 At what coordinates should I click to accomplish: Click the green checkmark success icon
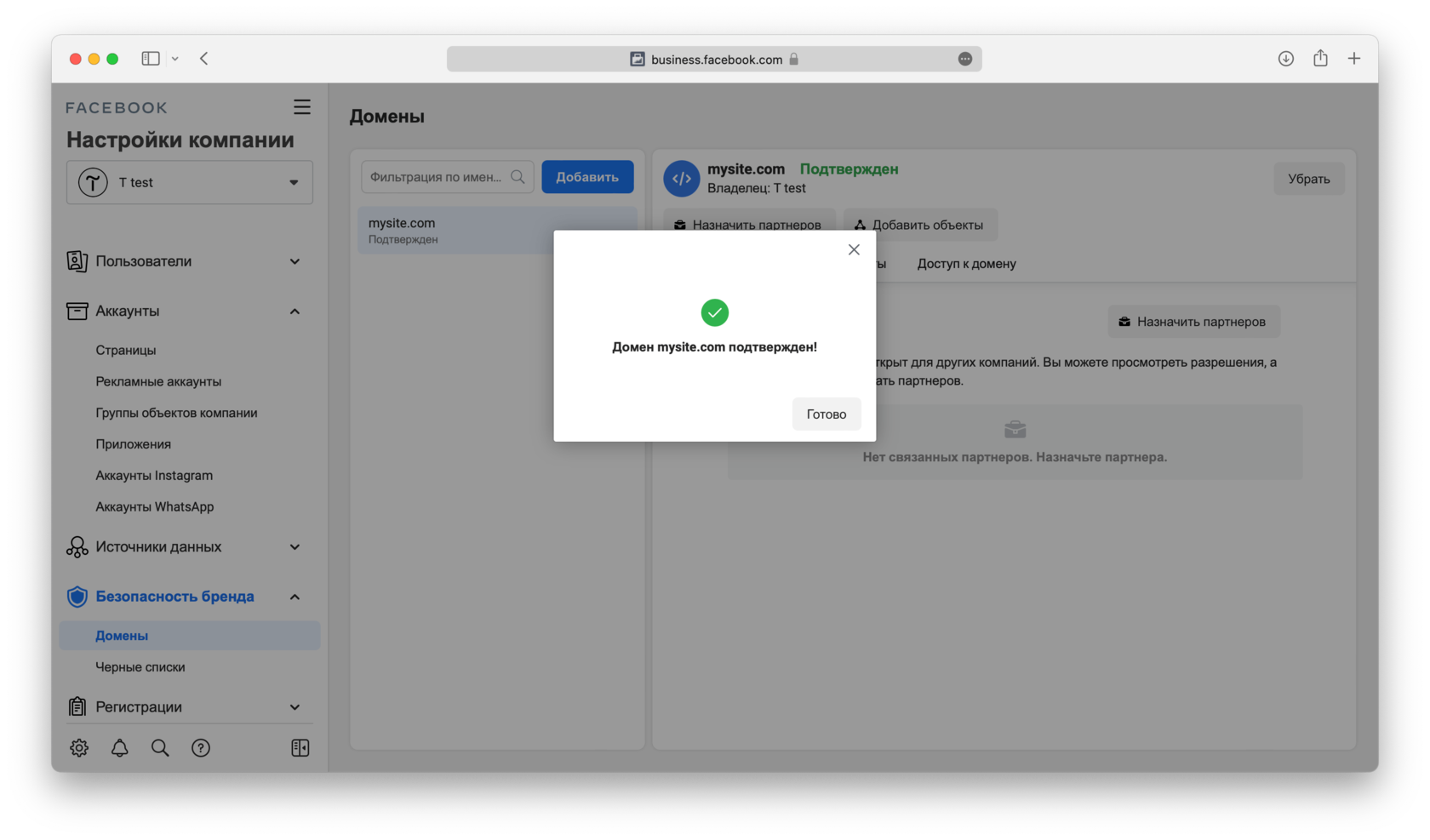point(715,312)
